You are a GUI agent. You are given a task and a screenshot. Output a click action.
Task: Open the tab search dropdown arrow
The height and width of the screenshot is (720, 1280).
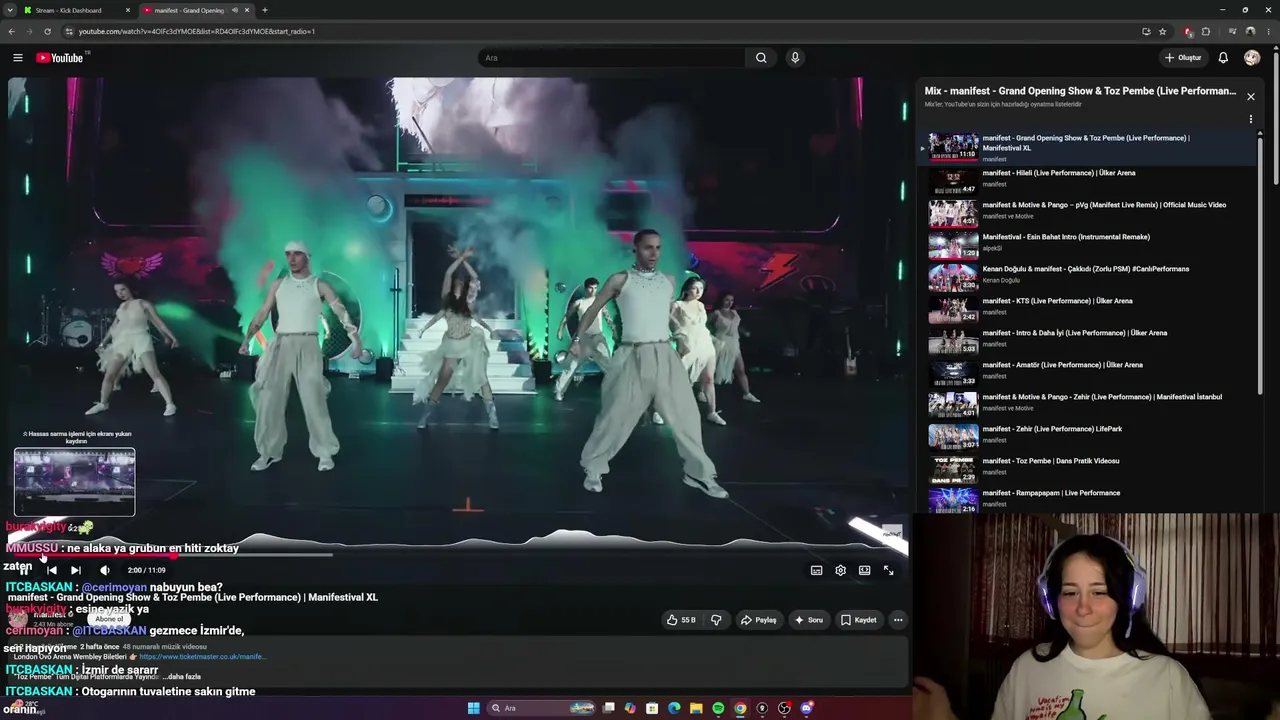point(8,10)
